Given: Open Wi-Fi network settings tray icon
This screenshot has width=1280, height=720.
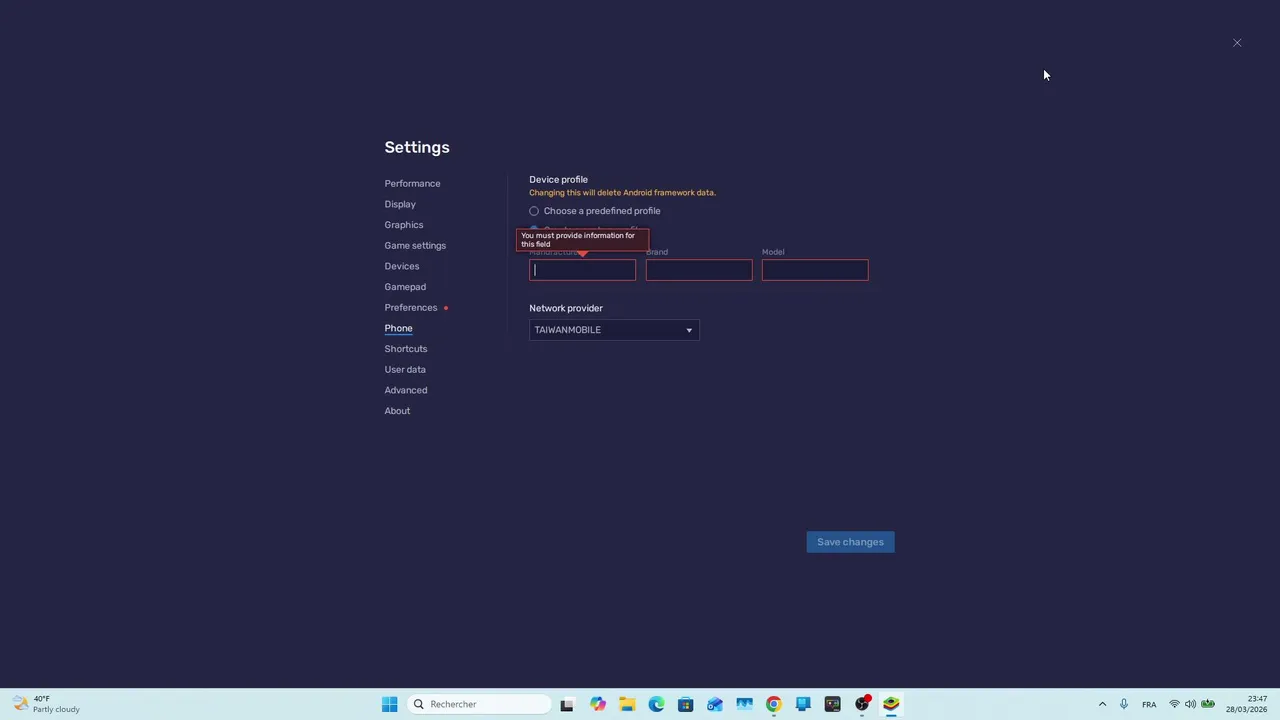Looking at the screenshot, I should pyautogui.click(x=1174, y=704).
